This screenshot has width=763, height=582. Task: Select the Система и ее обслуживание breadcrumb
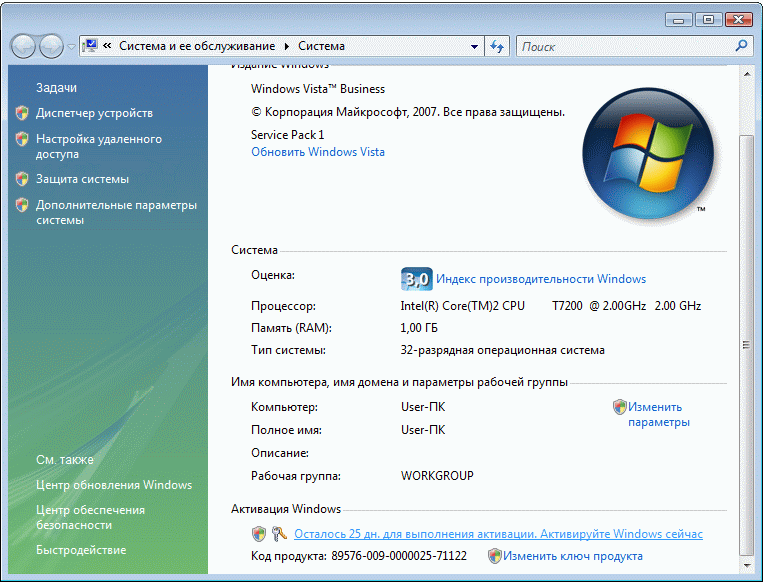(x=198, y=46)
